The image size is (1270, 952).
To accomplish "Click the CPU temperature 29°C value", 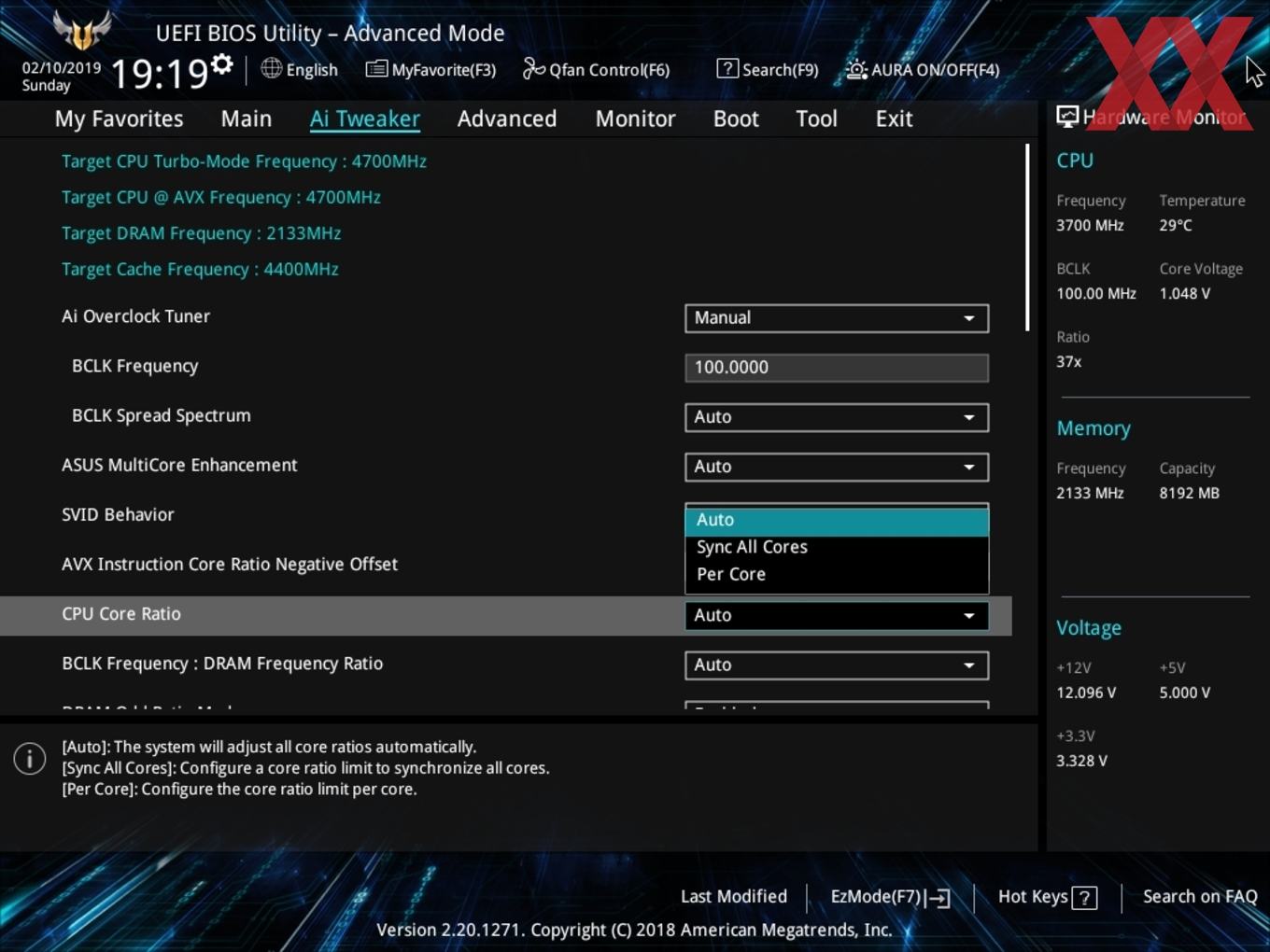I will 1176,225.
